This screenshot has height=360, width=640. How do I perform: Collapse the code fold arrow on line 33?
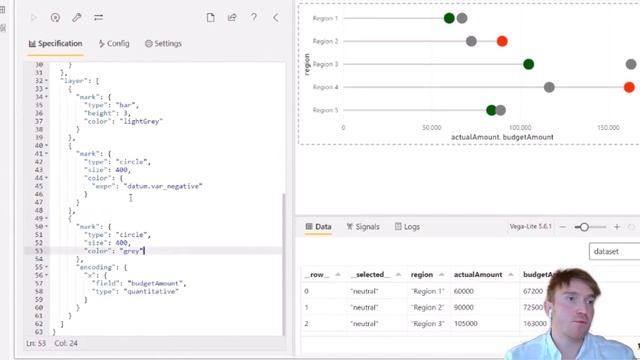[x=46, y=89]
